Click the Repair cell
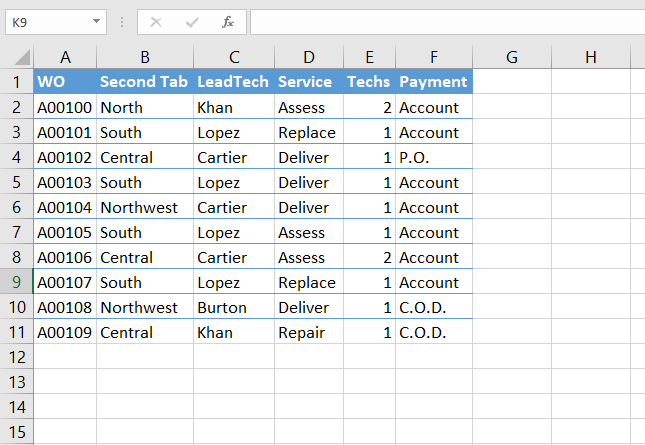 [x=309, y=332]
